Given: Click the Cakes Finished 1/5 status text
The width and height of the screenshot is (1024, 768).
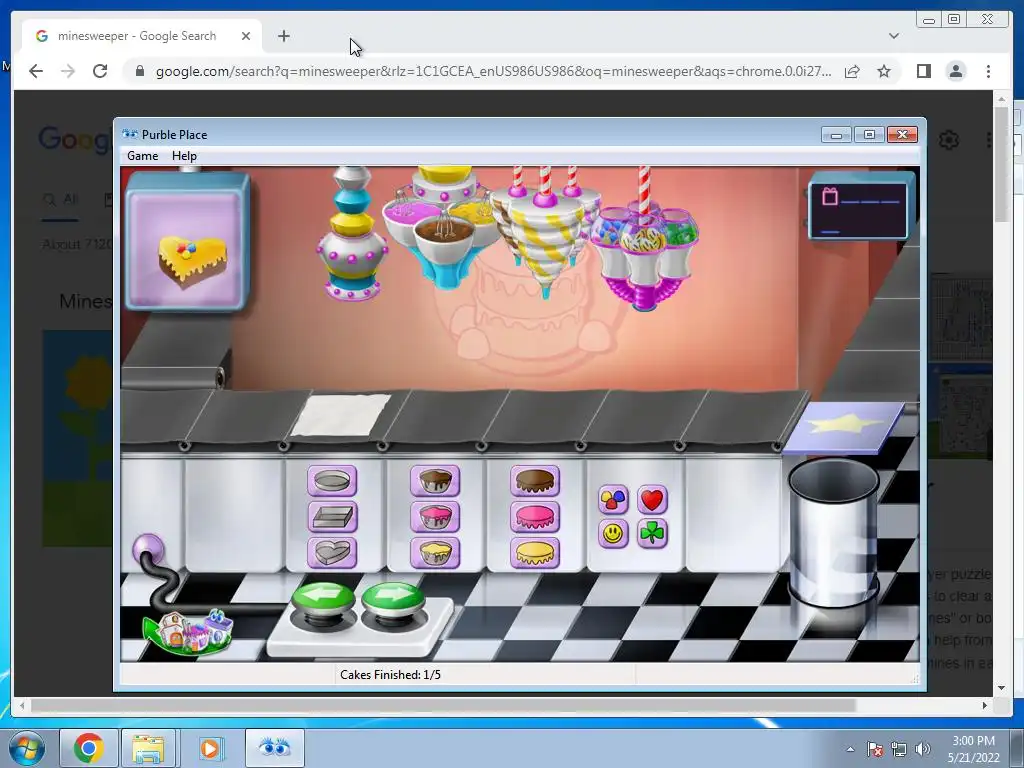Looking at the screenshot, I should tap(391, 675).
